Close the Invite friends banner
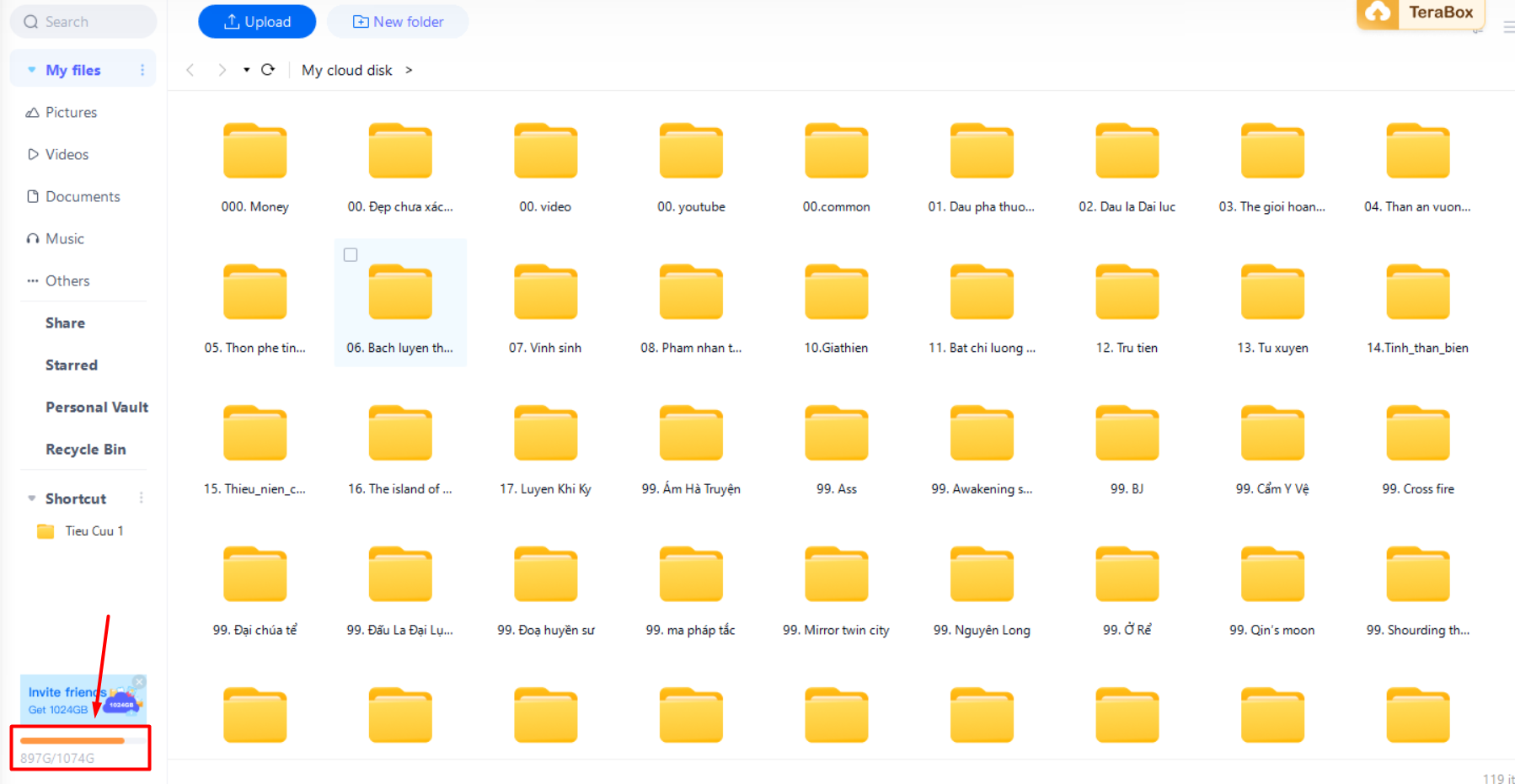Viewport: 1515px width, 784px height. (140, 681)
